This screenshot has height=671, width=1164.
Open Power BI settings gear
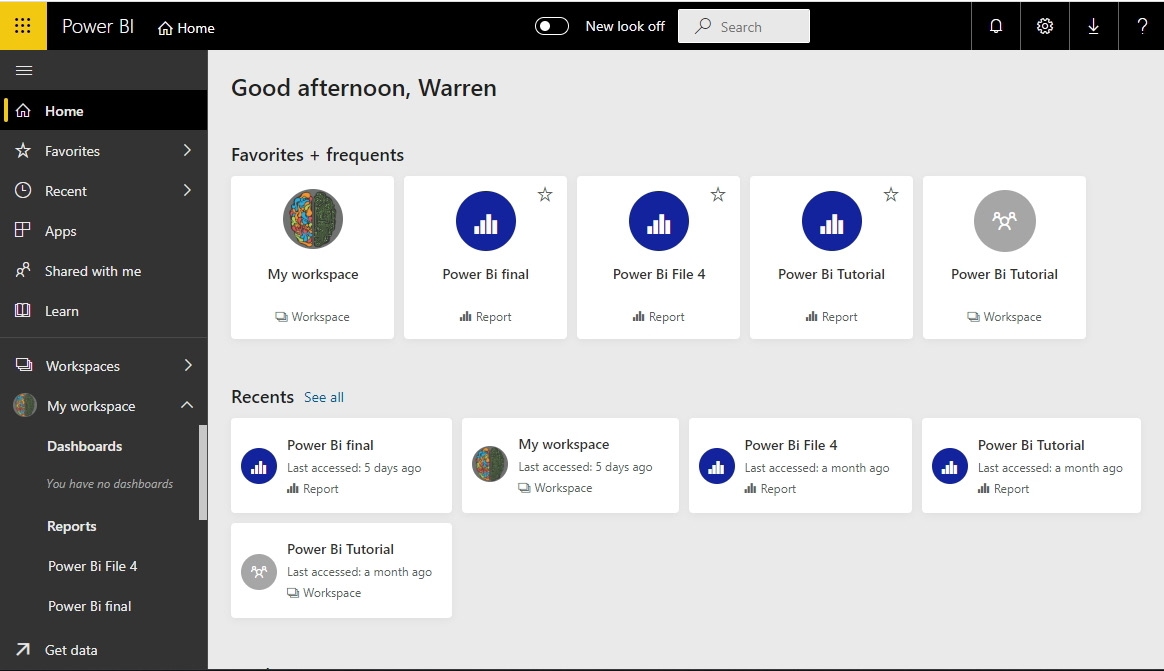(1044, 25)
